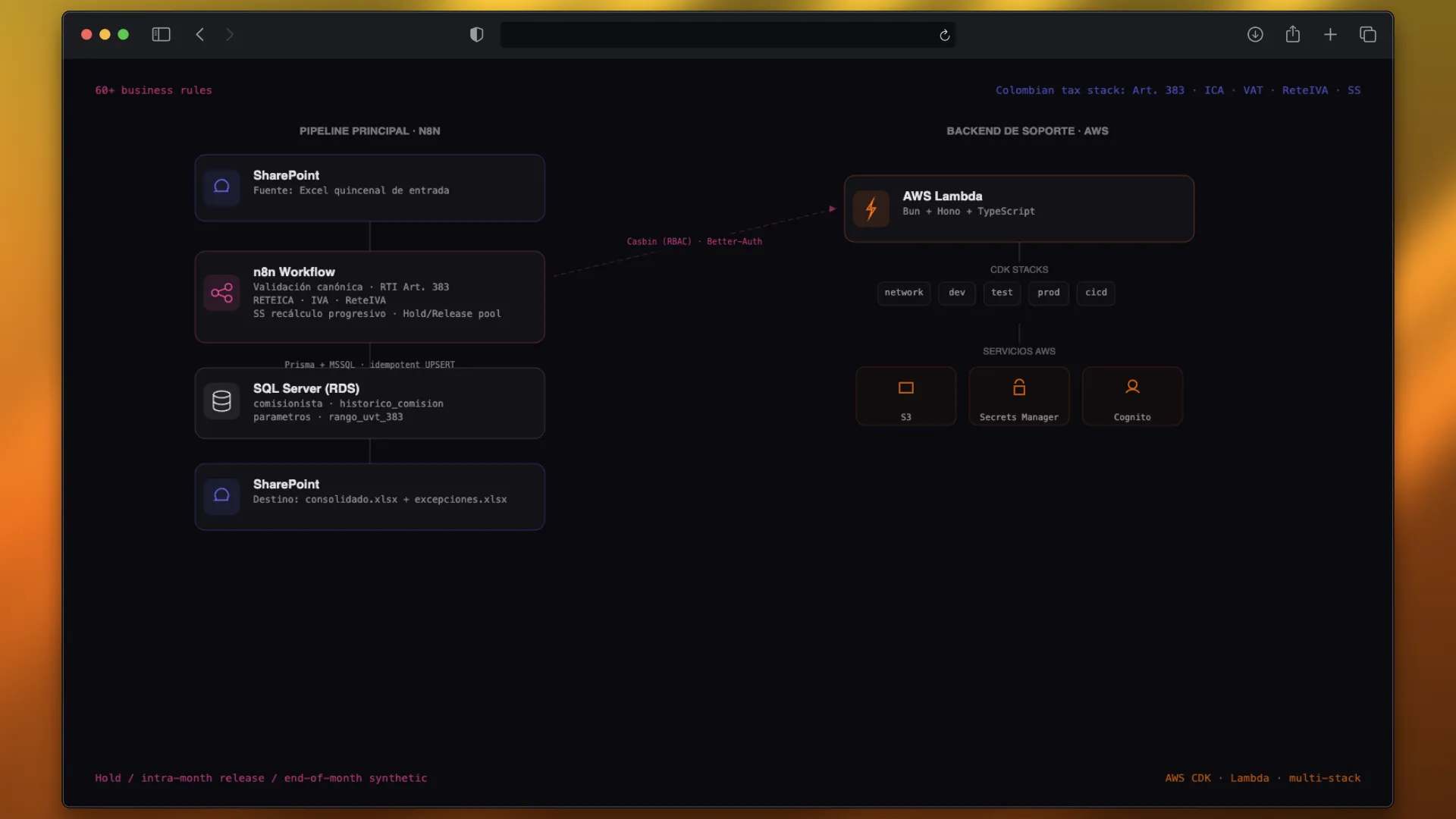This screenshot has width=1456, height=819.
Task: Click the 'BACKEND DE SOPORTE · AWS' heading
Action: click(1028, 131)
